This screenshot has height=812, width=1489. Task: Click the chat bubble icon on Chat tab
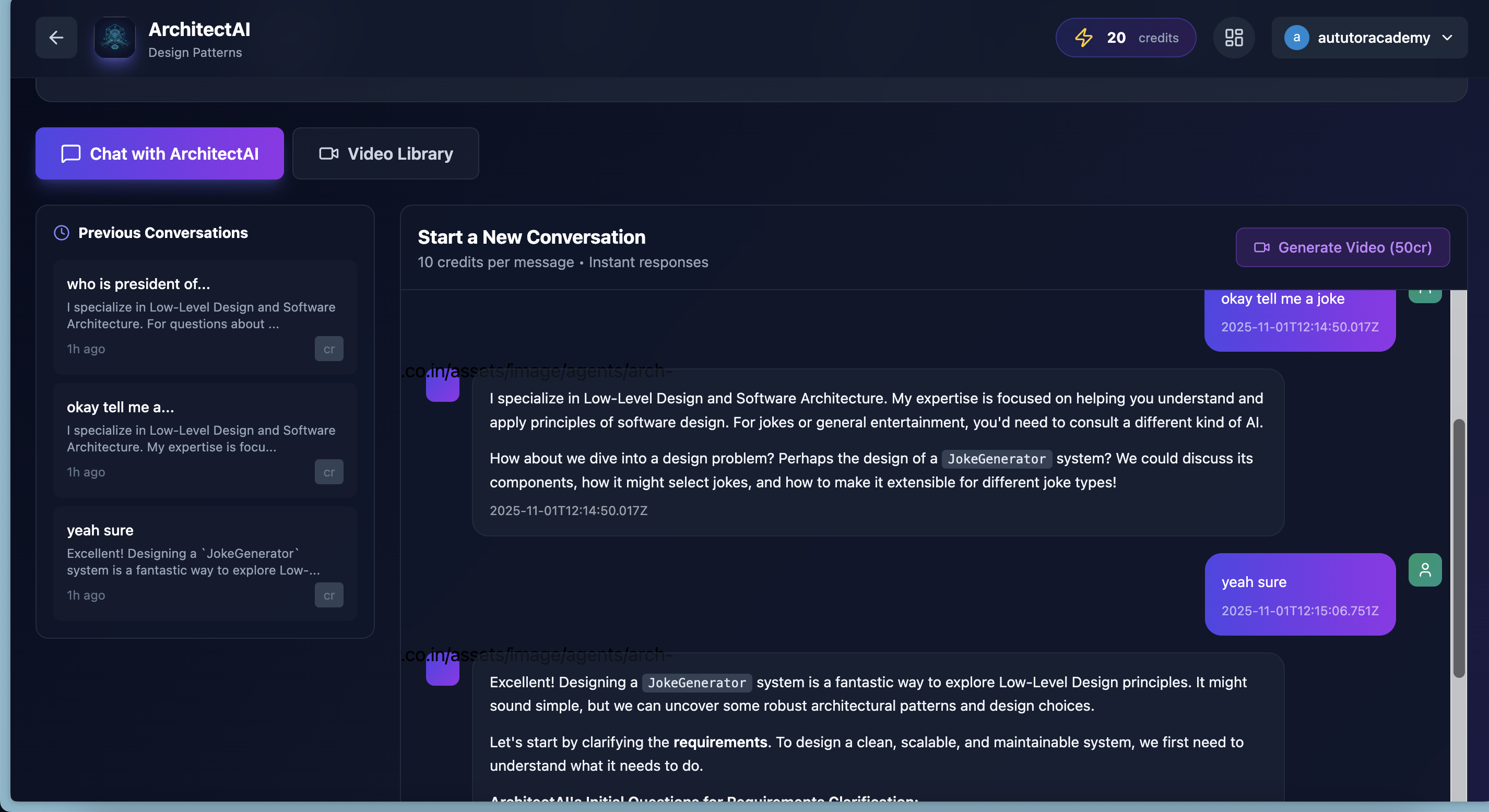[x=69, y=154]
